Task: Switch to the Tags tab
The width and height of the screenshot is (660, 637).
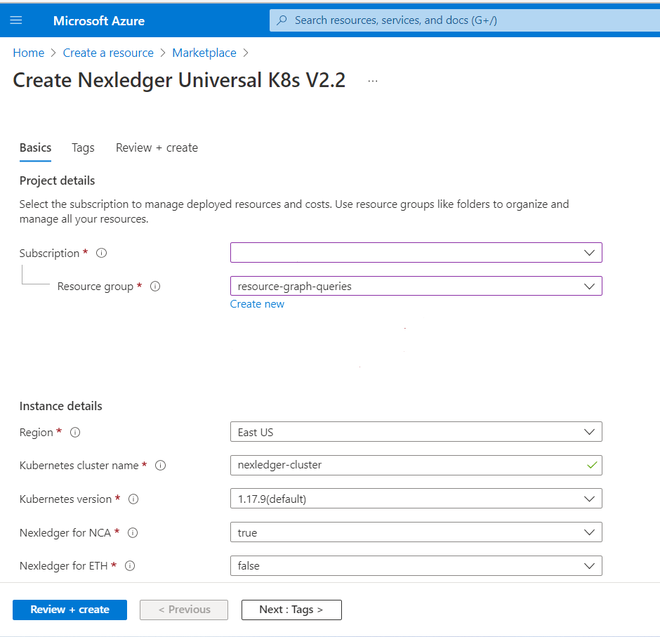Action: pos(83,148)
